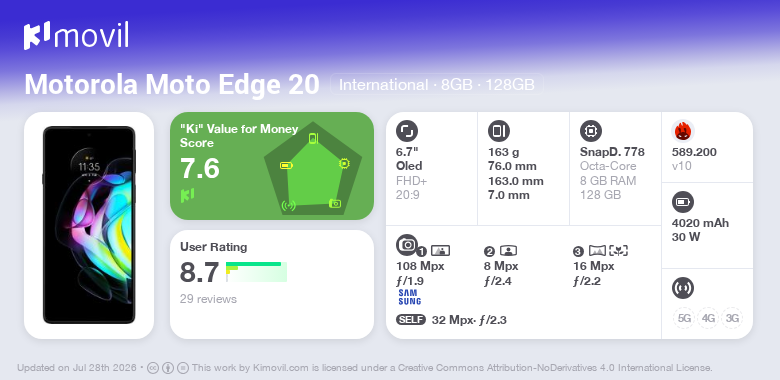Image resolution: width=780 pixels, height=380 pixels.
Task: Select the 3G network badge
Action: pyautogui.click(x=732, y=318)
